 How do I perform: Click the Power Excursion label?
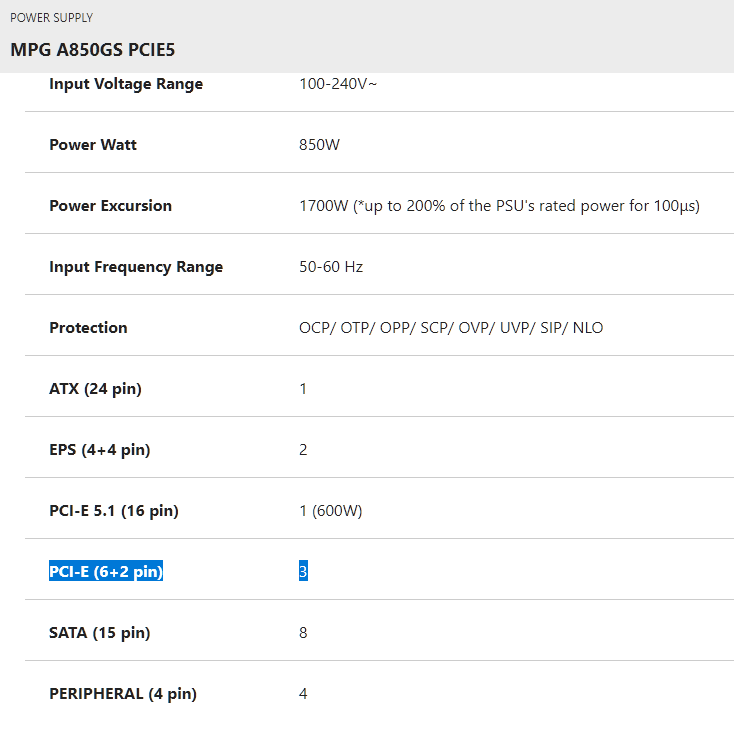[x=110, y=206]
